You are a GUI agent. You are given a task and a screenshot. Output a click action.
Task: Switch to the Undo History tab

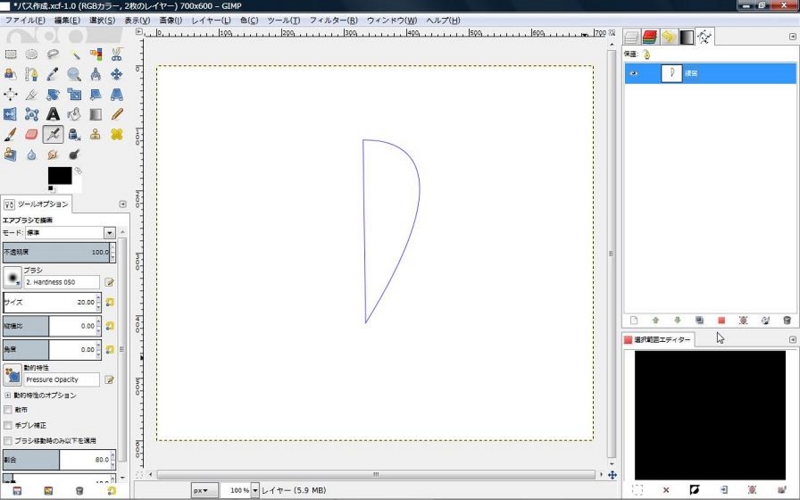click(668, 37)
